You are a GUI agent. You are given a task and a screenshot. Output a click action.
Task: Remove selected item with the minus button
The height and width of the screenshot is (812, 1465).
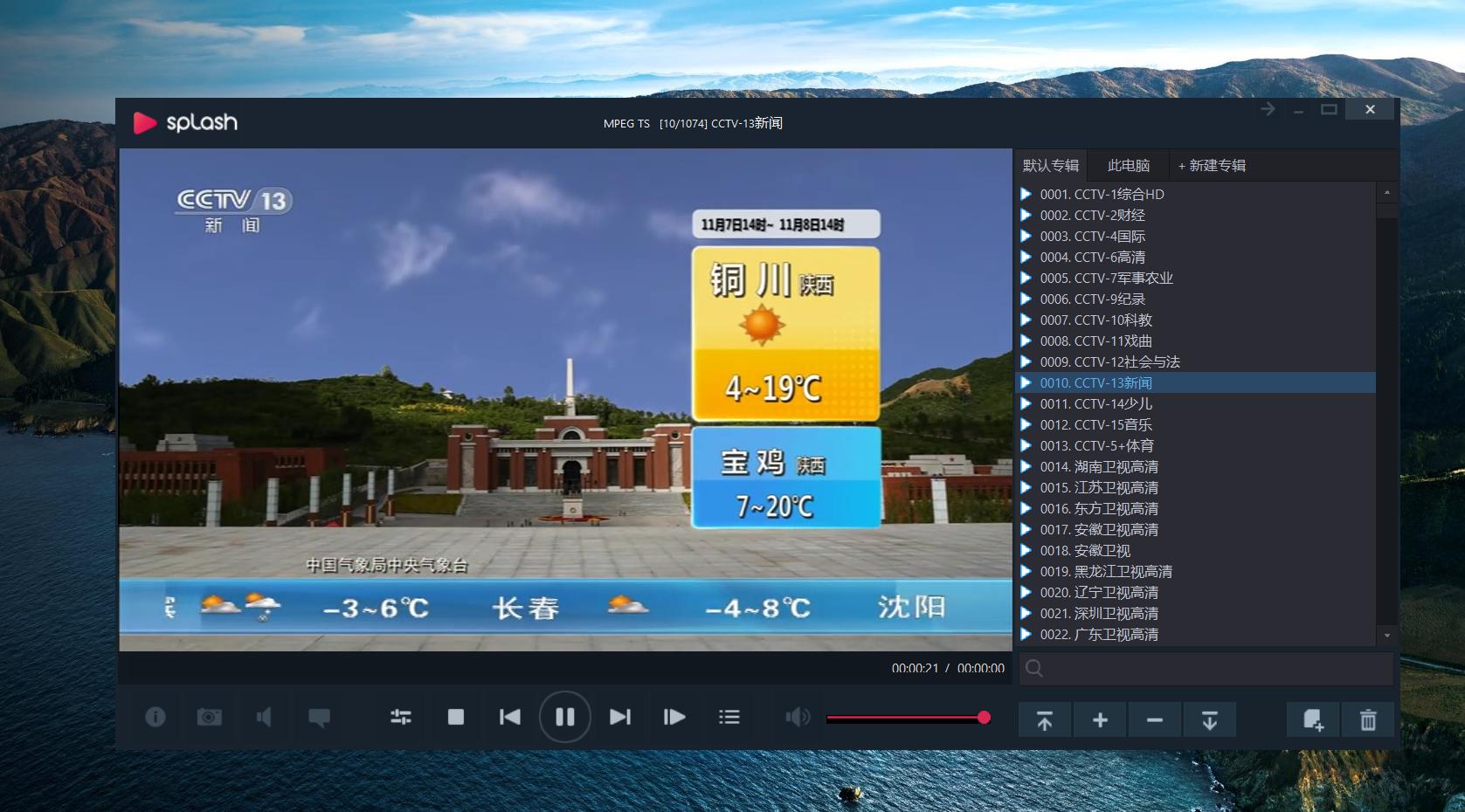[x=1155, y=719]
